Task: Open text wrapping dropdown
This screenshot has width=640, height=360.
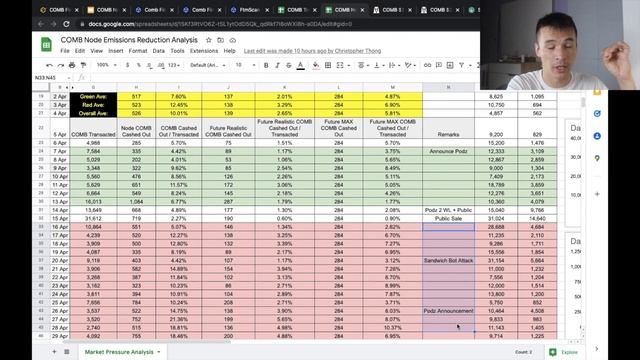Action: pyautogui.click(x=394, y=65)
